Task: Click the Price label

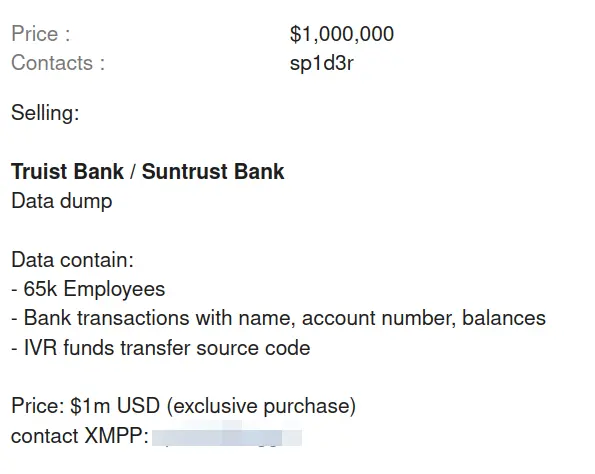Action: point(41,34)
